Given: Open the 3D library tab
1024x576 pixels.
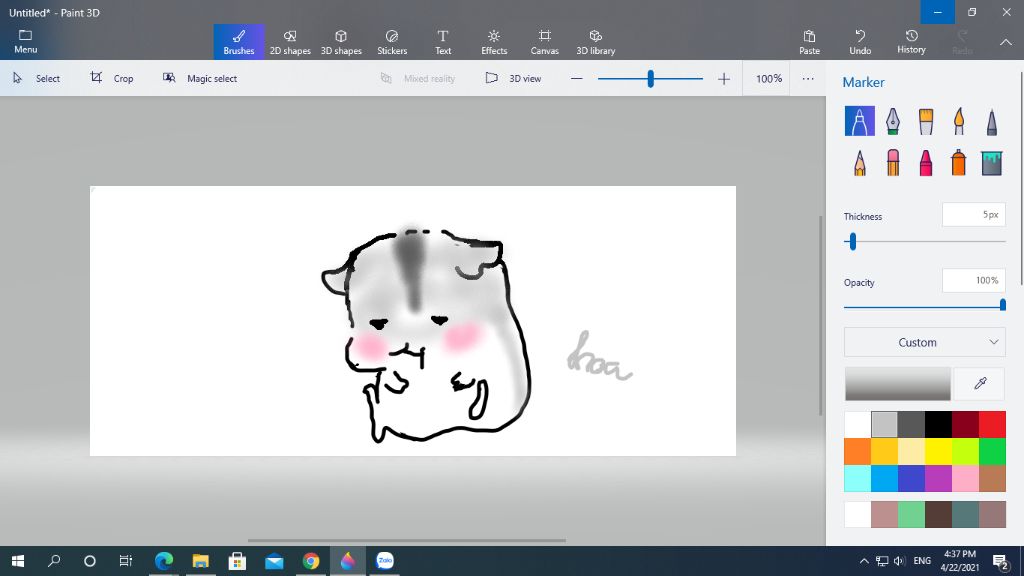Looking at the screenshot, I should pos(596,42).
